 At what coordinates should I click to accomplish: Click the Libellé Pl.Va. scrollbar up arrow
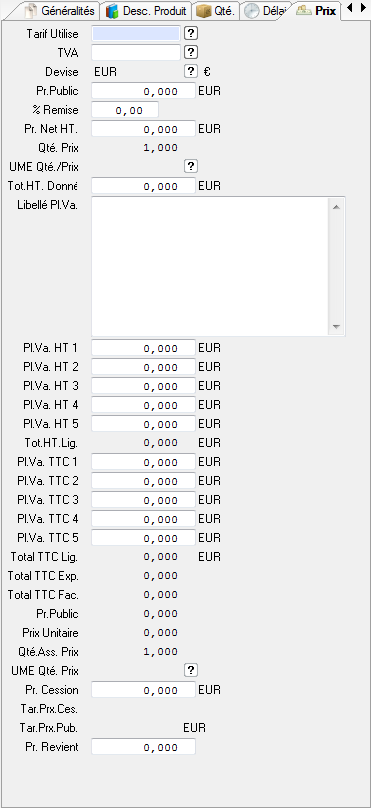(x=336, y=207)
